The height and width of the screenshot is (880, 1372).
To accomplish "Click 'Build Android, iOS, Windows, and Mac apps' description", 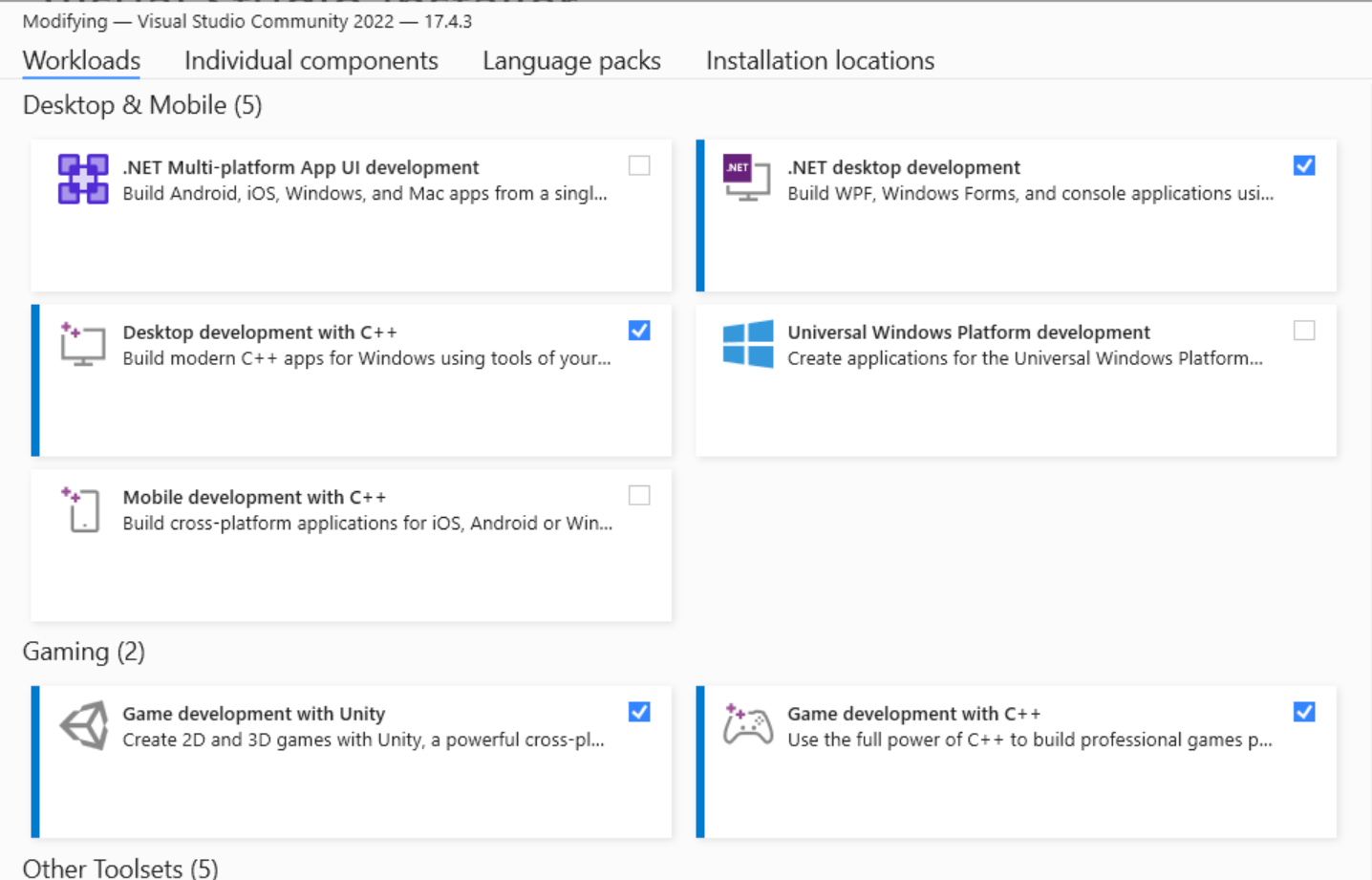I will tap(365, 193).
